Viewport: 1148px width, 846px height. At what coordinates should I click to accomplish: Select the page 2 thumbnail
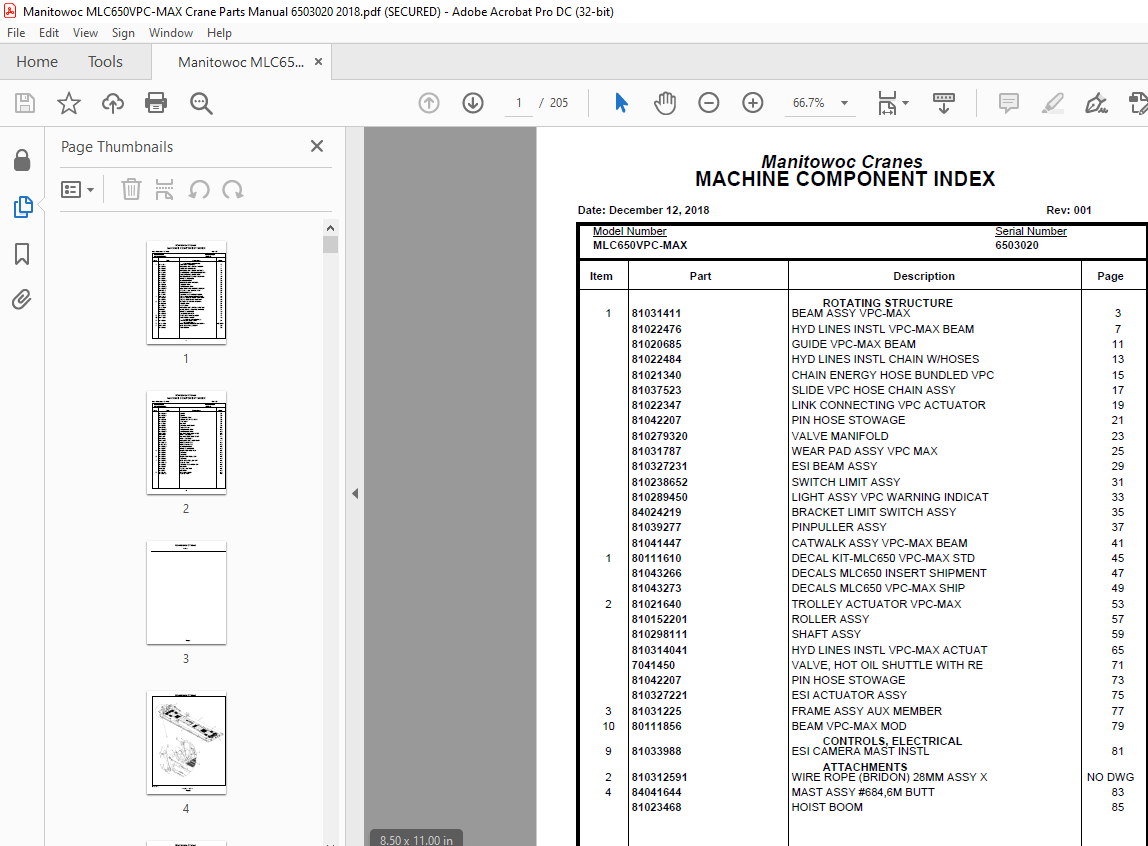[x=186, y=443]
